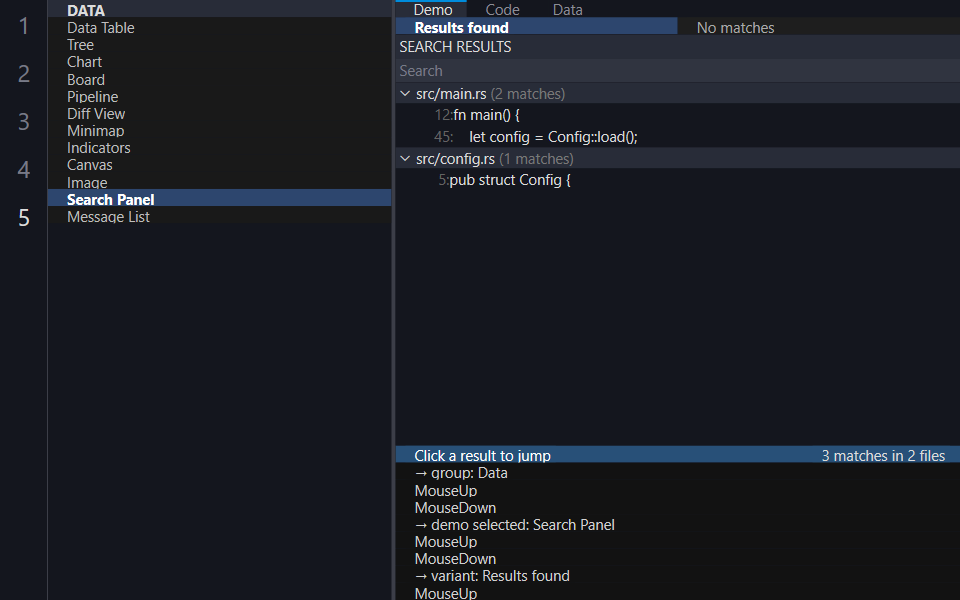The height and width of the screenshot is (600, 960).
Task: Choose group number 5 in left gutter
Action: tap(24, 217)
